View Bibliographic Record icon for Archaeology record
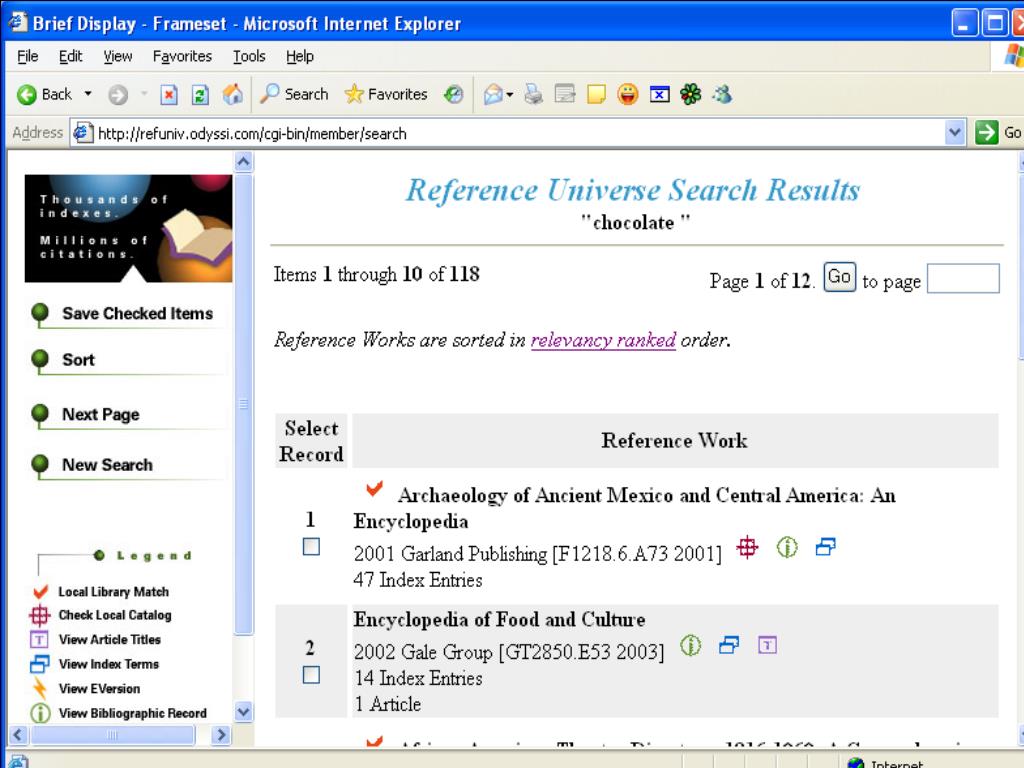The image size is (1024, 768). pyautogui.click(x=787, y=547)
